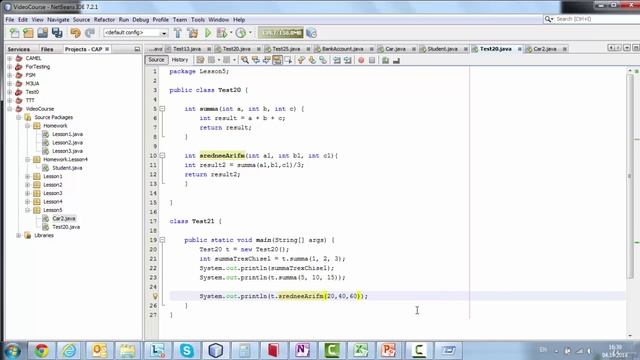Minimize the Projects window panel

[x=137, y=49]
